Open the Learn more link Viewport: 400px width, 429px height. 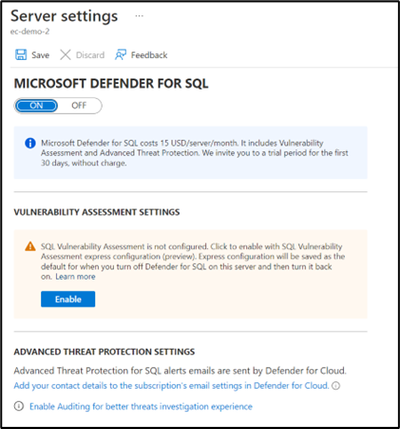tap(75, 277)
